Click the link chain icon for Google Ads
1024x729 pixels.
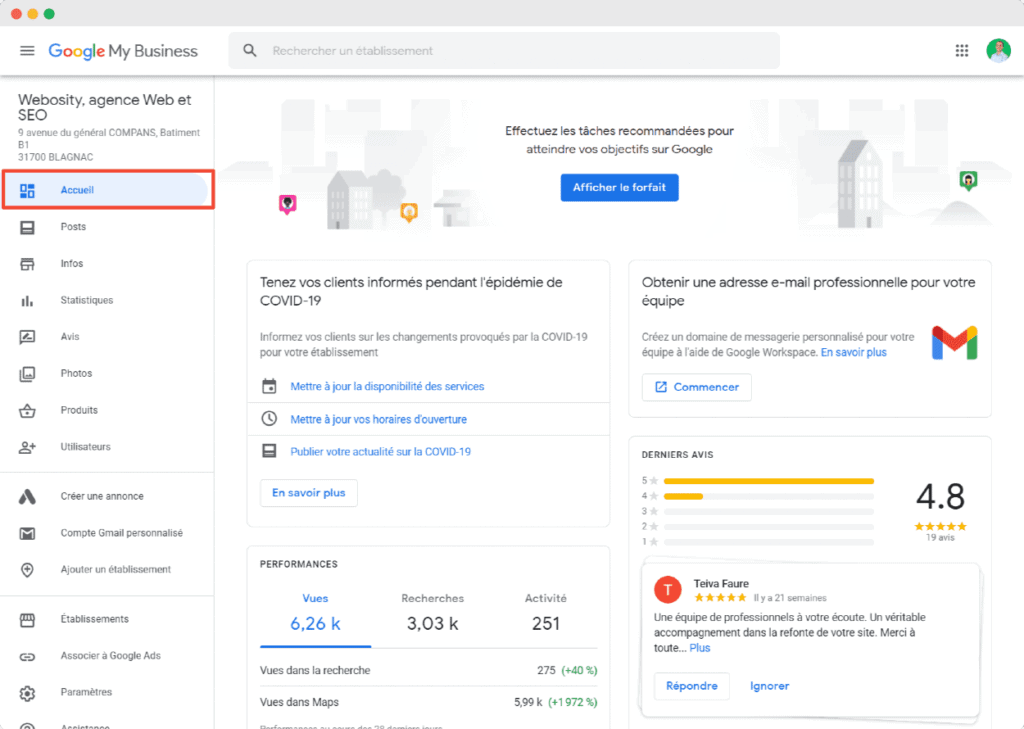[x=27, y=656]
